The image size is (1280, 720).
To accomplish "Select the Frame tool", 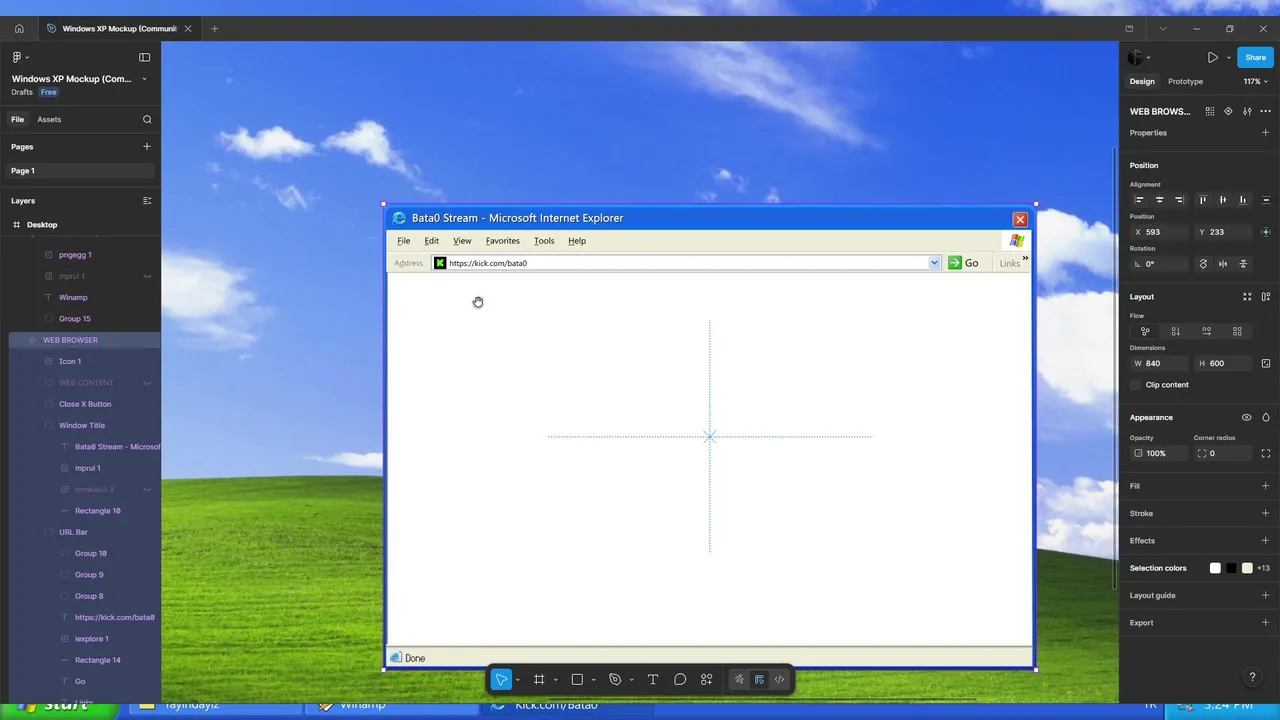I will pyautogui.click(x=539, y=680).
